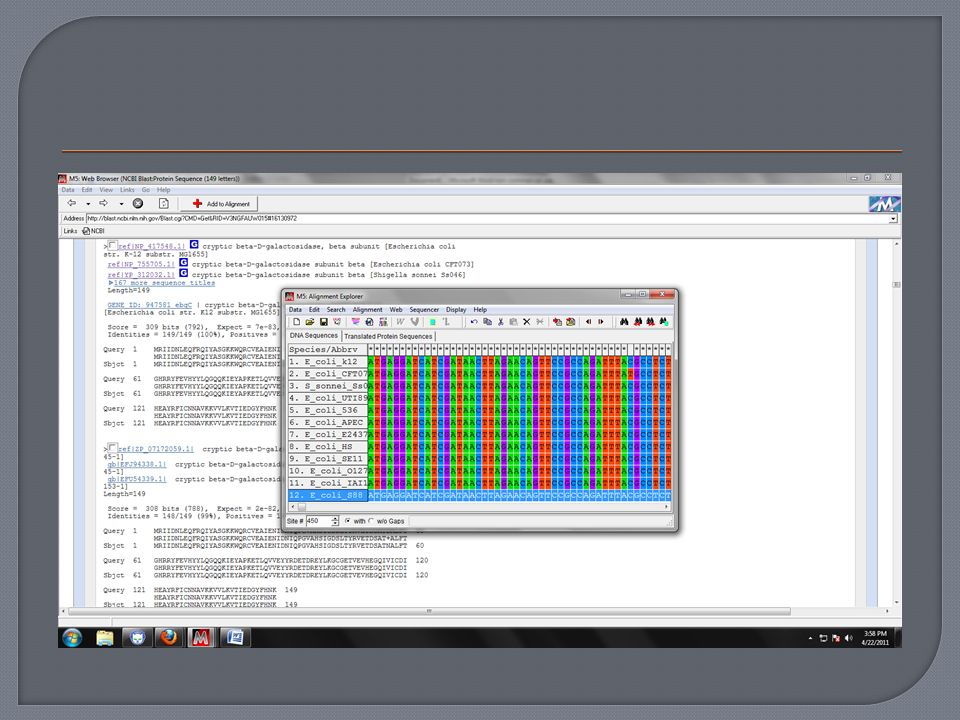This screenshot has width=960, height=720.
Task: Click the NCBI Links bar shortcut
Action: point(94,231)
